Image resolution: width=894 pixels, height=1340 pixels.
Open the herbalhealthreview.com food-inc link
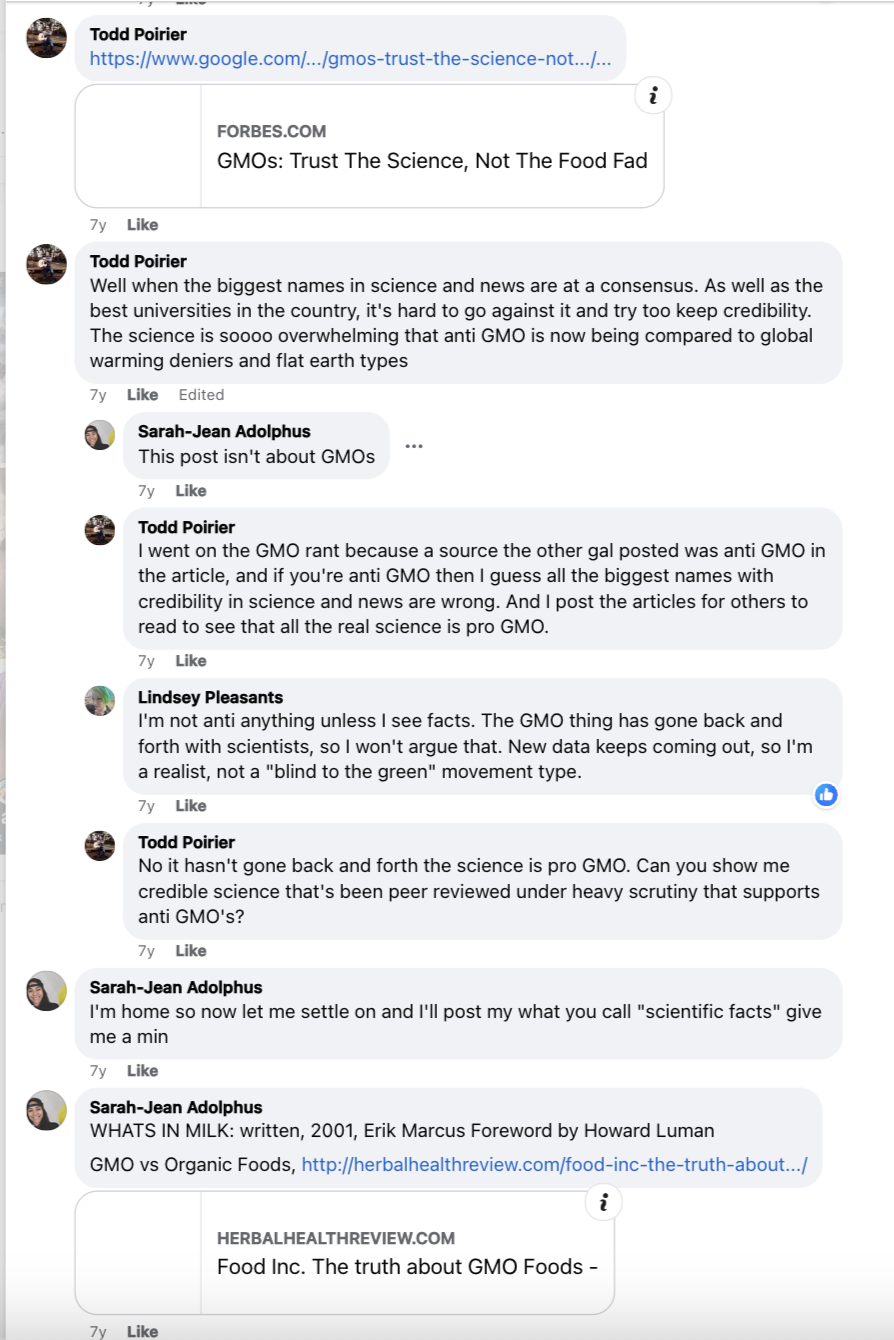click(x=555, y=1165)
